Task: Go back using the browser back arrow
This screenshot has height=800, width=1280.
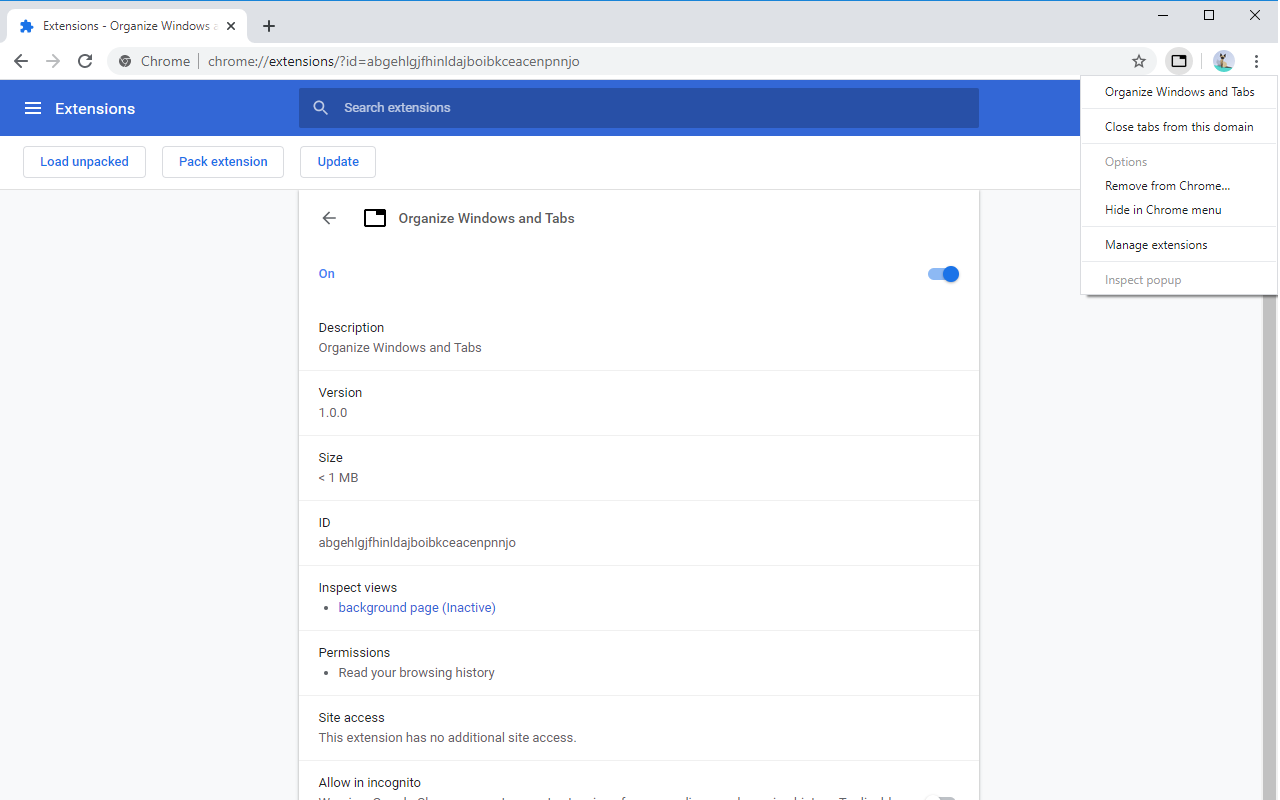Action: (21, 61)
